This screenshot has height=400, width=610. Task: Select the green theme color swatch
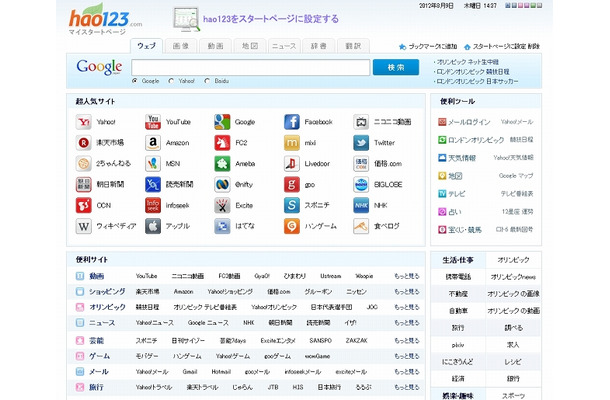[533, 5]
